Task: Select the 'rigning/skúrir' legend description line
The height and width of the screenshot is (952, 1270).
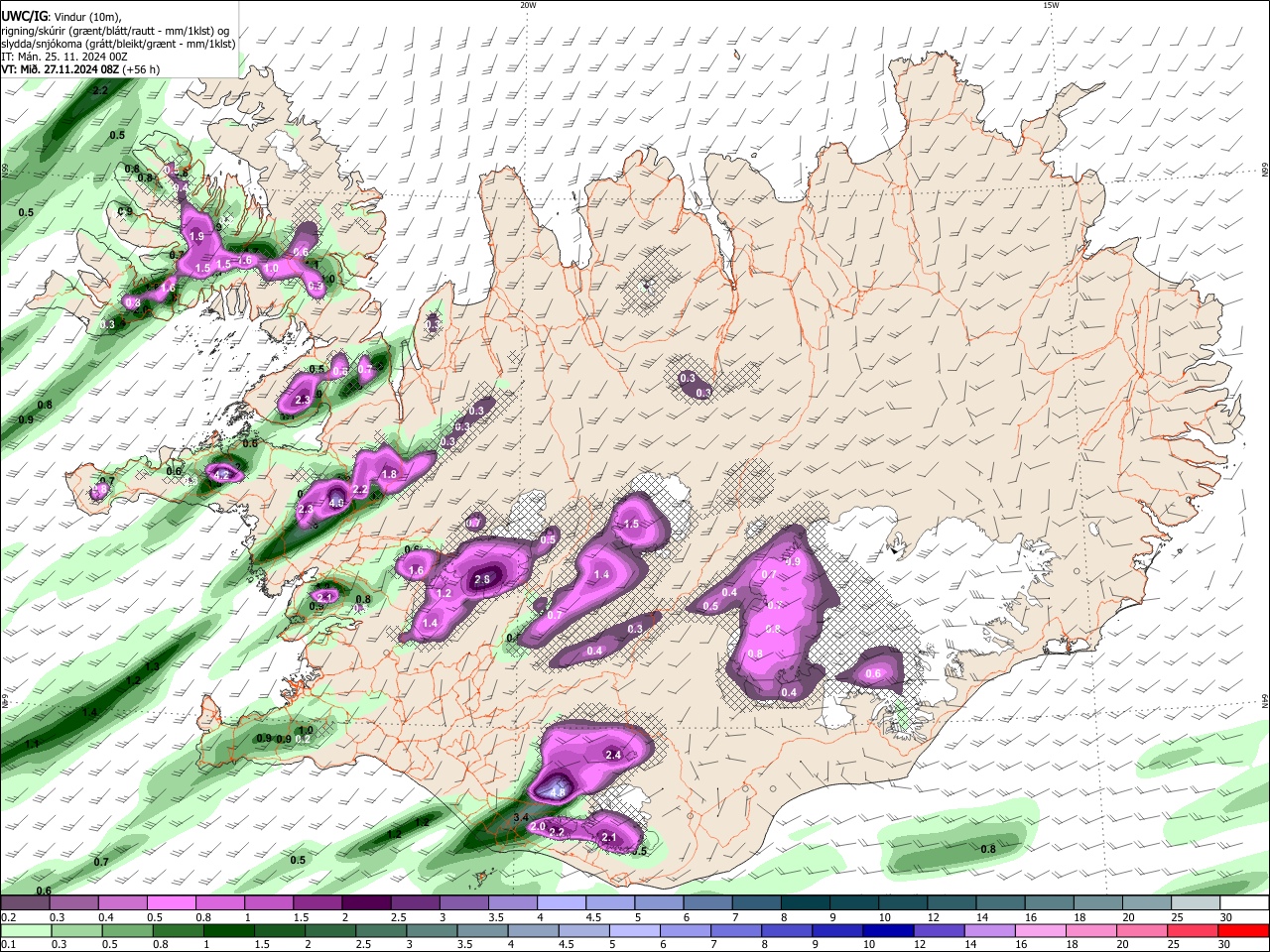Action: pyautogui.click(x=117, y=30)
